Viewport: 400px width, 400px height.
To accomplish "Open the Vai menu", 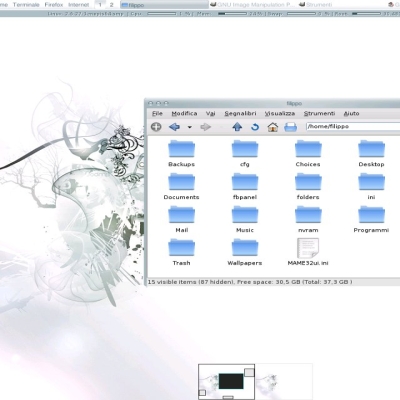I will (x=210, y=114).
